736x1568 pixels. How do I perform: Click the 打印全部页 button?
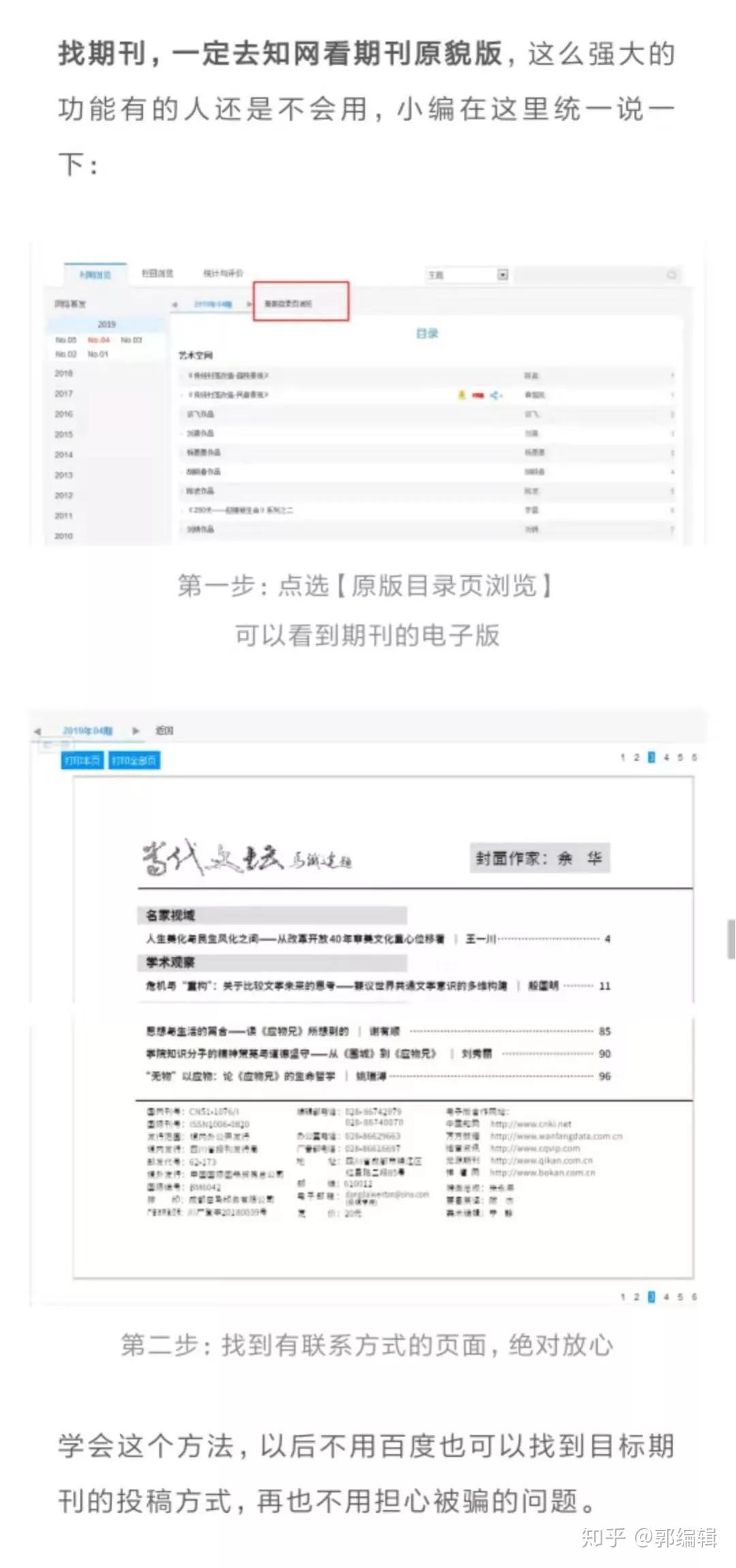point(134,760)
